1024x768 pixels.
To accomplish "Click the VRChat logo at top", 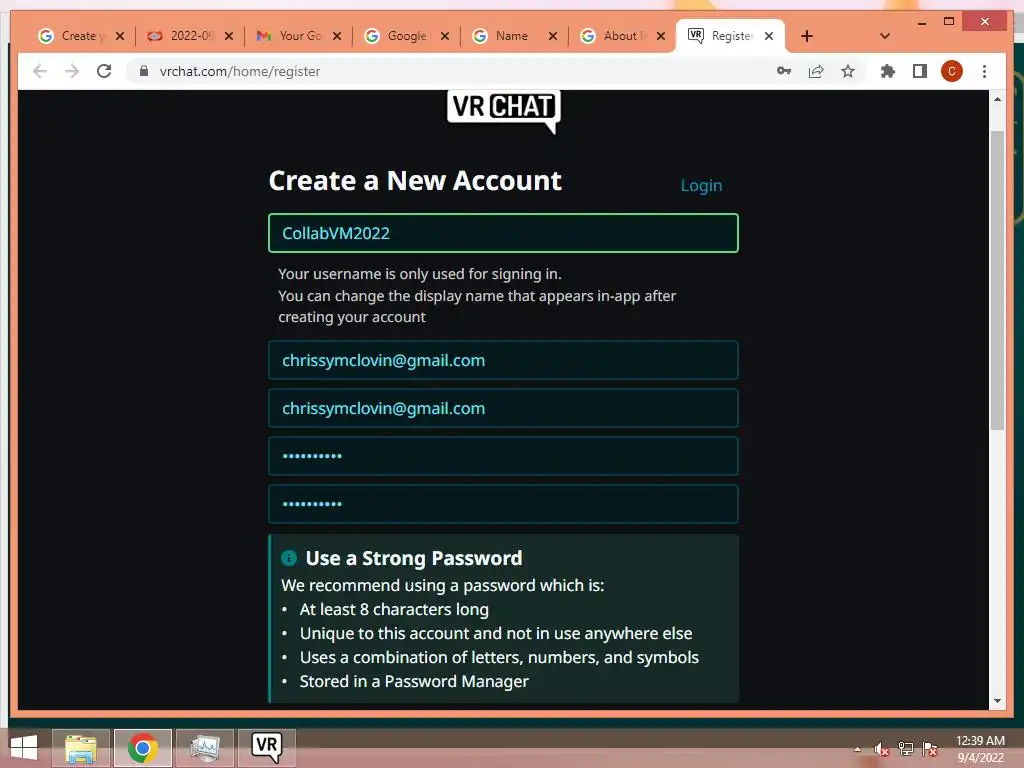I will pyautogui.click(x=504, y=110).
